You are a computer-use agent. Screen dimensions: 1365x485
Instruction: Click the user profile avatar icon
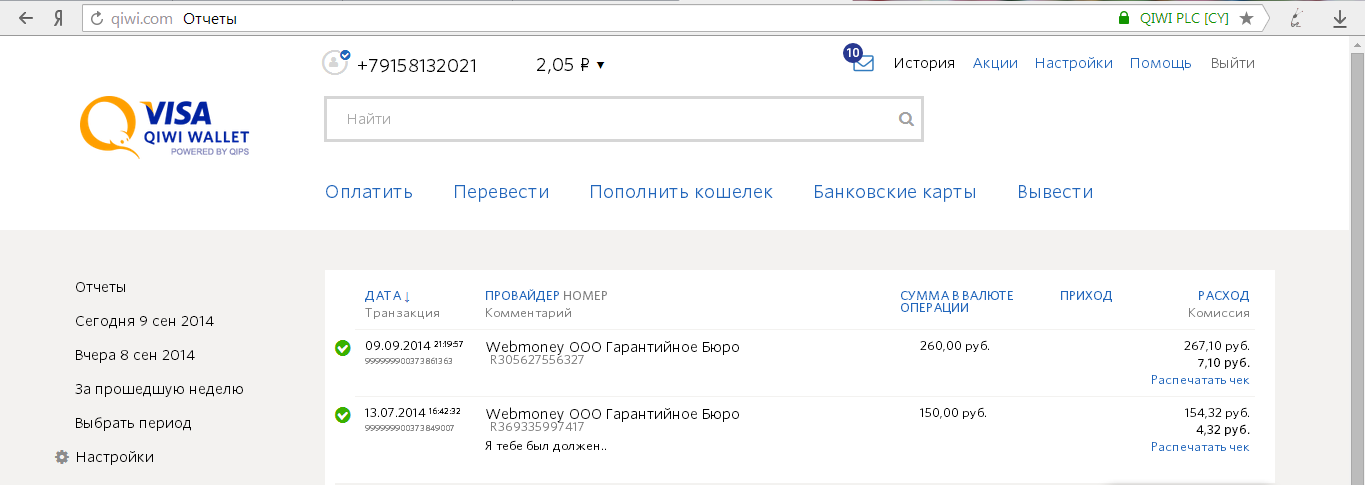335,62
